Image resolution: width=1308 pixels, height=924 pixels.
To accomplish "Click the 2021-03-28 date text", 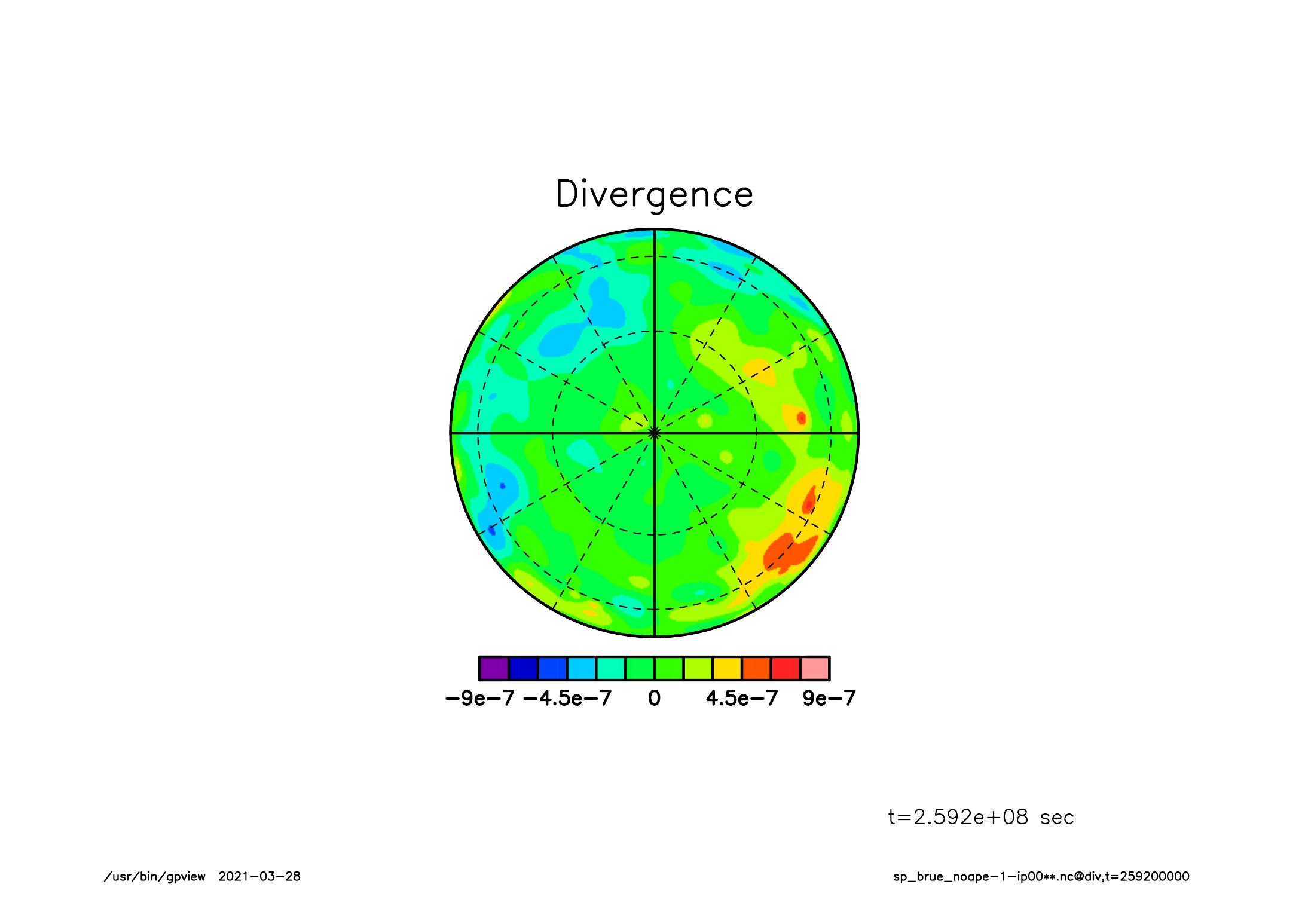I will (259, 877).
